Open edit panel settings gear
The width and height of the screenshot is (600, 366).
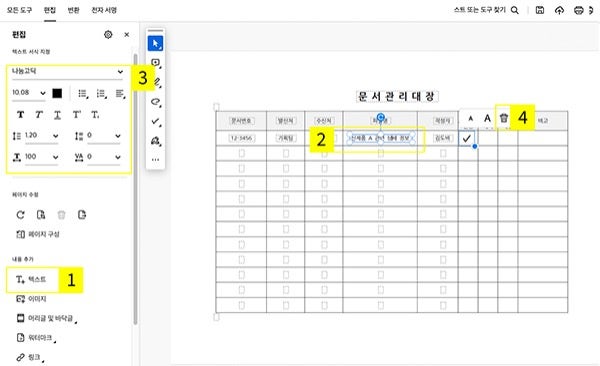pyautogui.click(x=108, y=34)
